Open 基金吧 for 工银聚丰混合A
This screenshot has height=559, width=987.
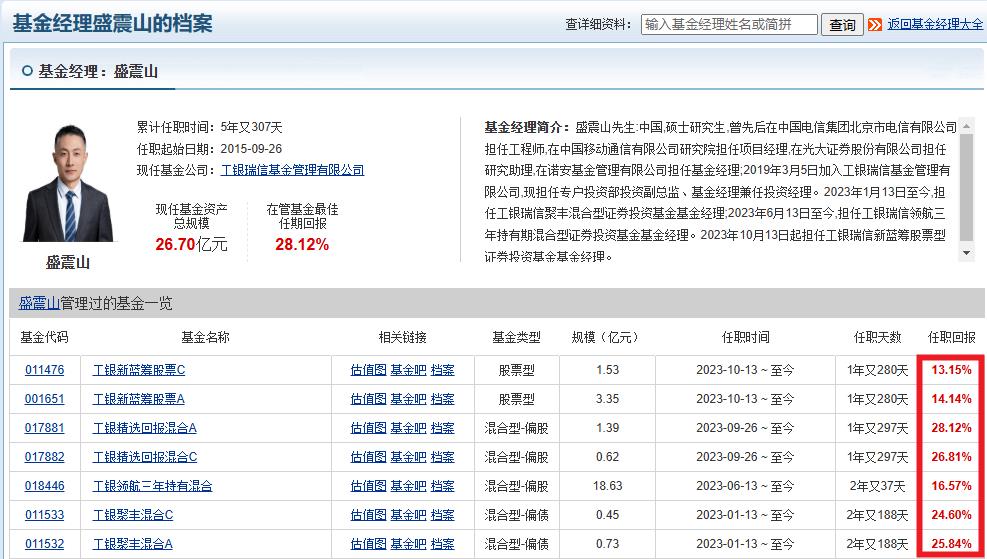point(409,544)
